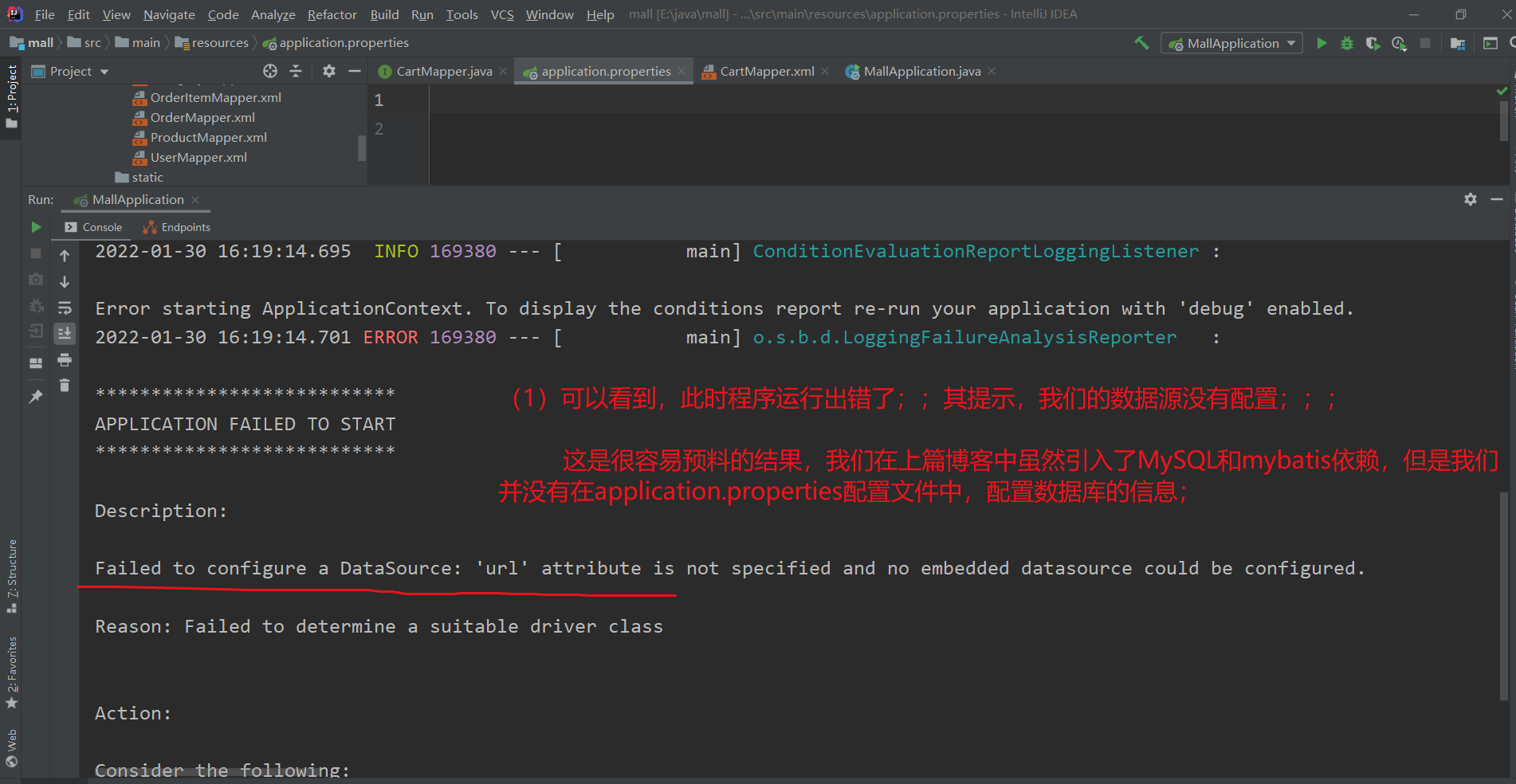Image resolution: width=1516 pixels, height=784 pixels.
Task: Open the Window menu
Action: coord(550,14)
